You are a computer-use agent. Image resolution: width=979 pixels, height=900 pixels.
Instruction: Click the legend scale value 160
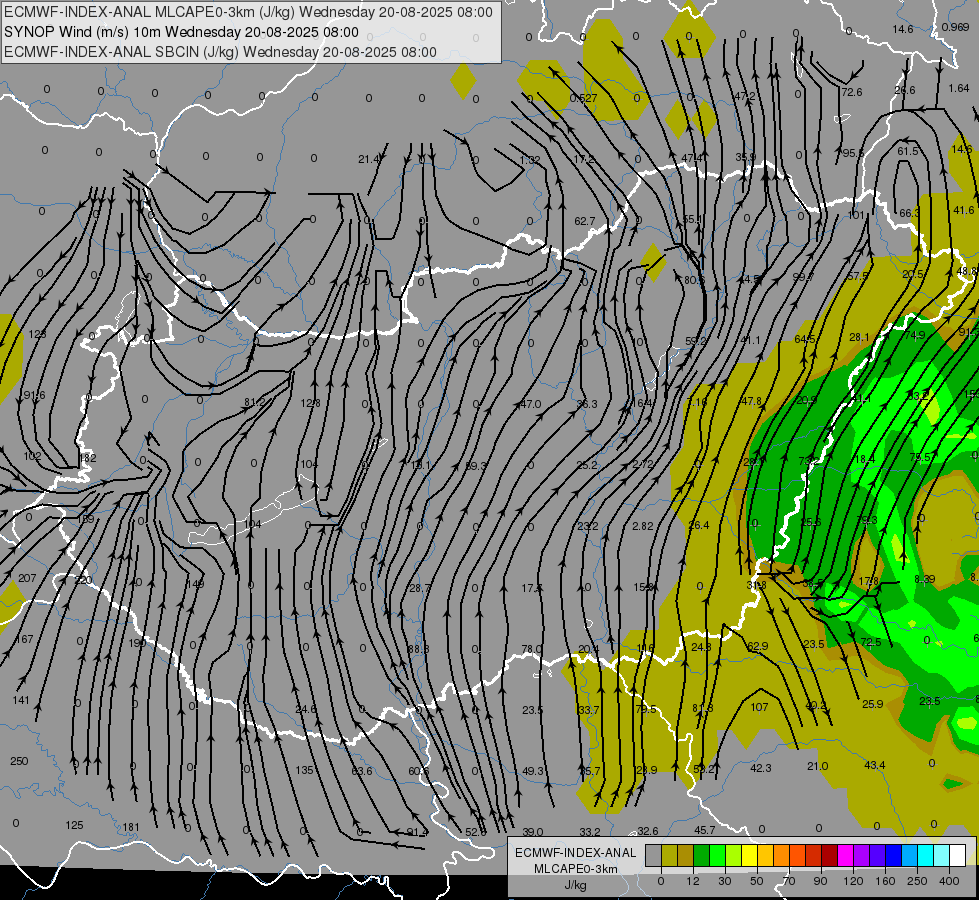(x=885, y=881)
